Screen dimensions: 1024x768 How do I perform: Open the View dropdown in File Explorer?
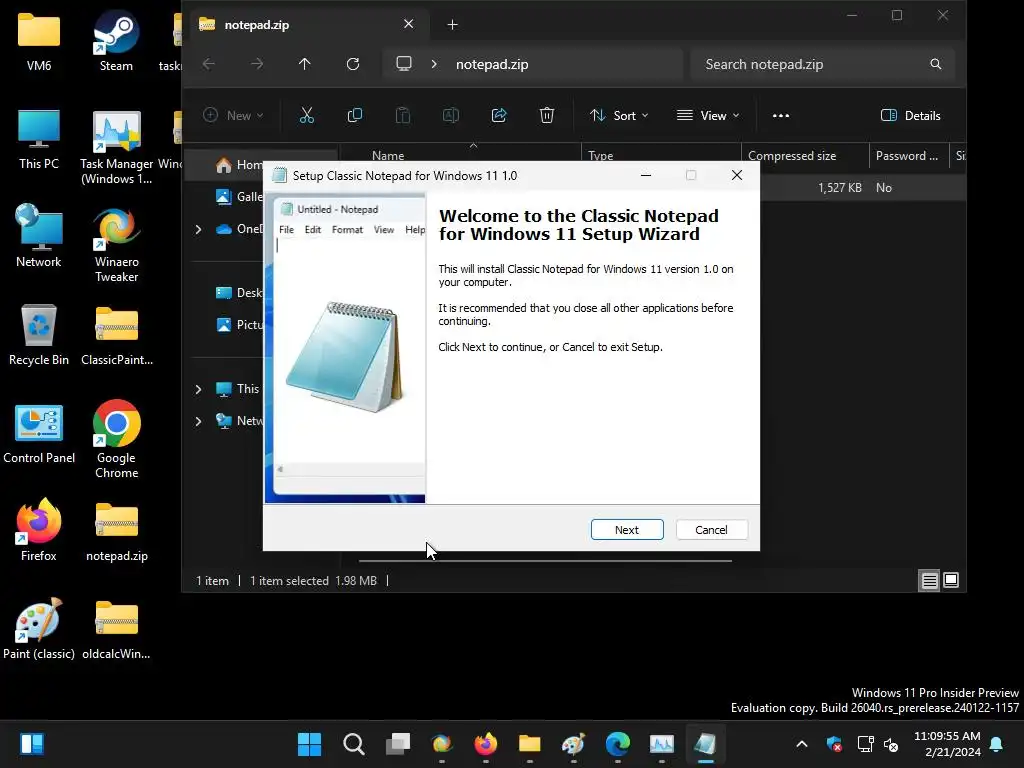pos(708,116)
